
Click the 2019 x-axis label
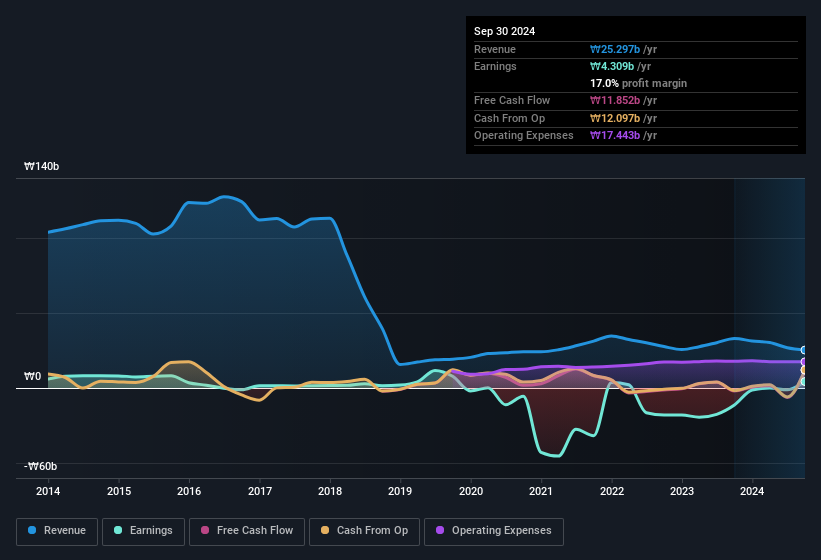400,491
